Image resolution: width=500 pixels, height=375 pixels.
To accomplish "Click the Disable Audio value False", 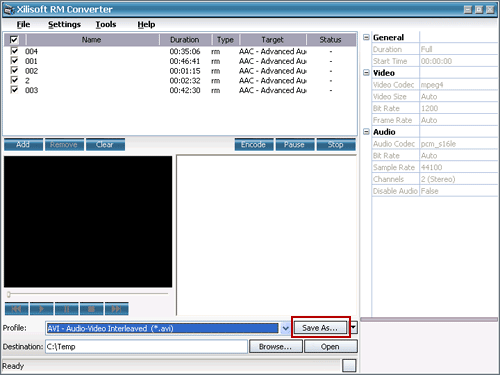I will [458, 191].
